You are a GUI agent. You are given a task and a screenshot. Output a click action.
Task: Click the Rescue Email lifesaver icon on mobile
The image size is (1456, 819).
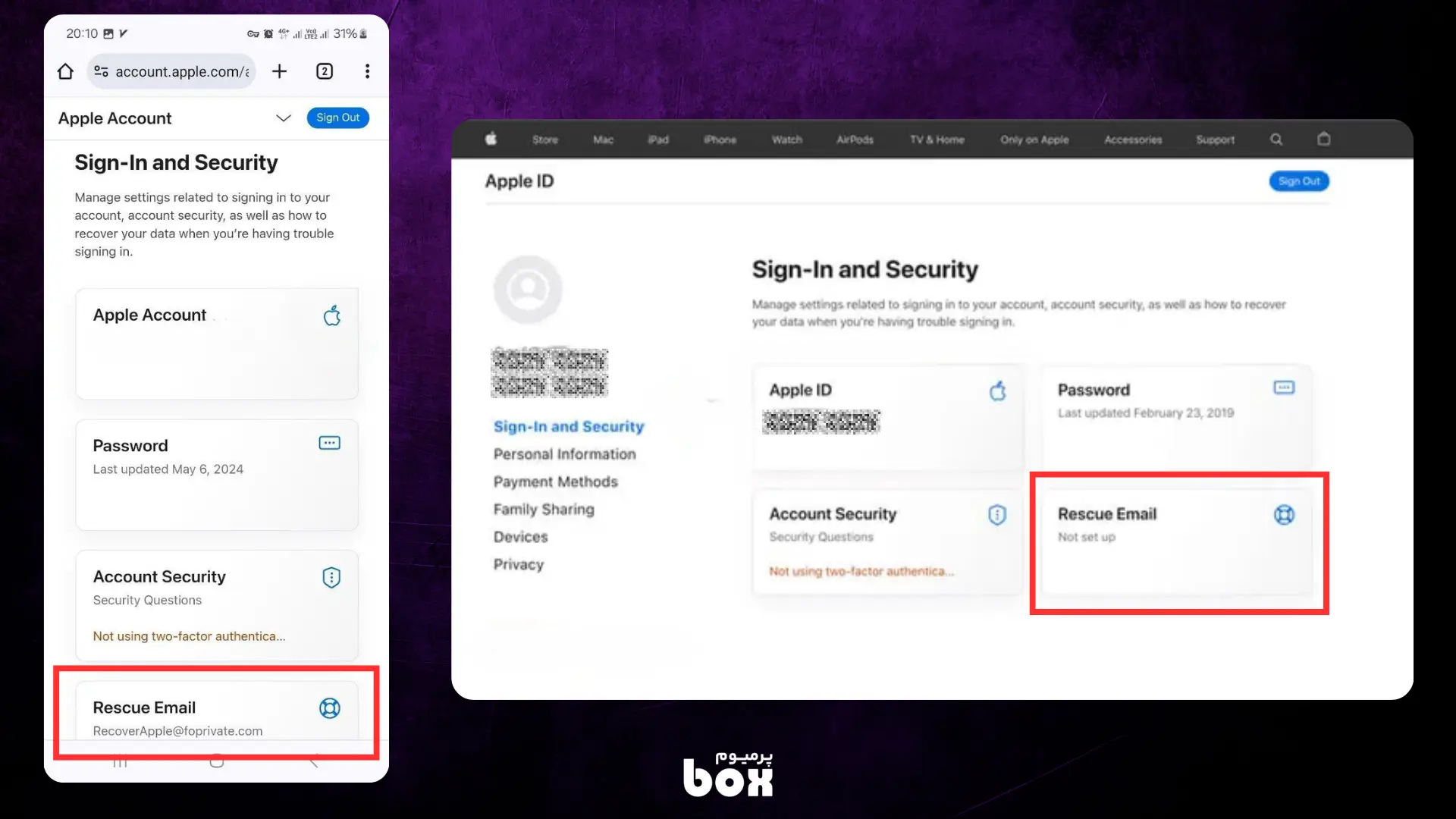(x=329, y=708)
